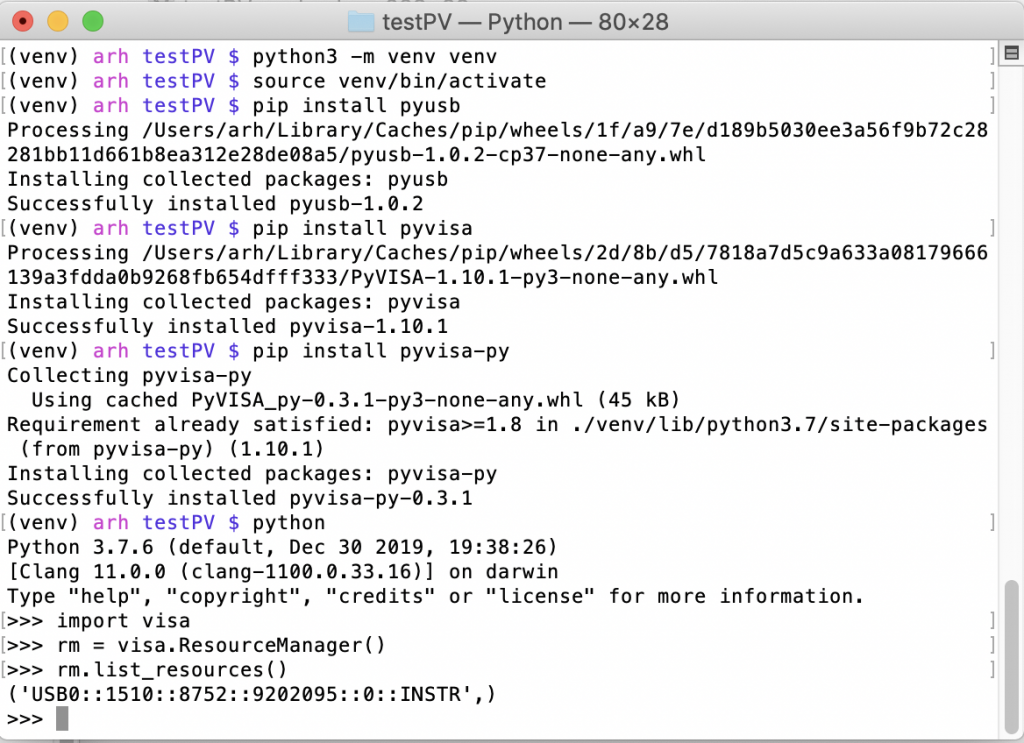Viewport: 1024px width, 743px height.
Task: Click the red close window button
Action: tap(23, 22)
